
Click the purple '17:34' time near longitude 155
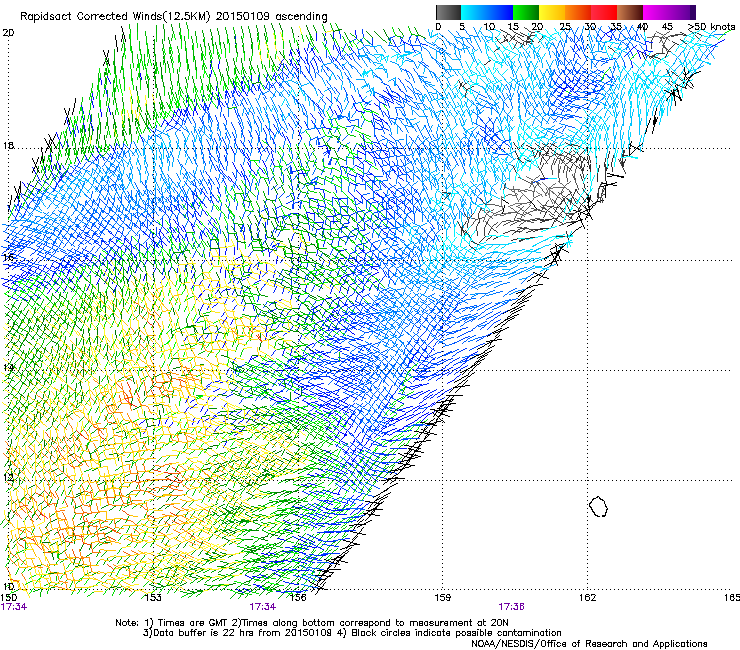[262, 607]
